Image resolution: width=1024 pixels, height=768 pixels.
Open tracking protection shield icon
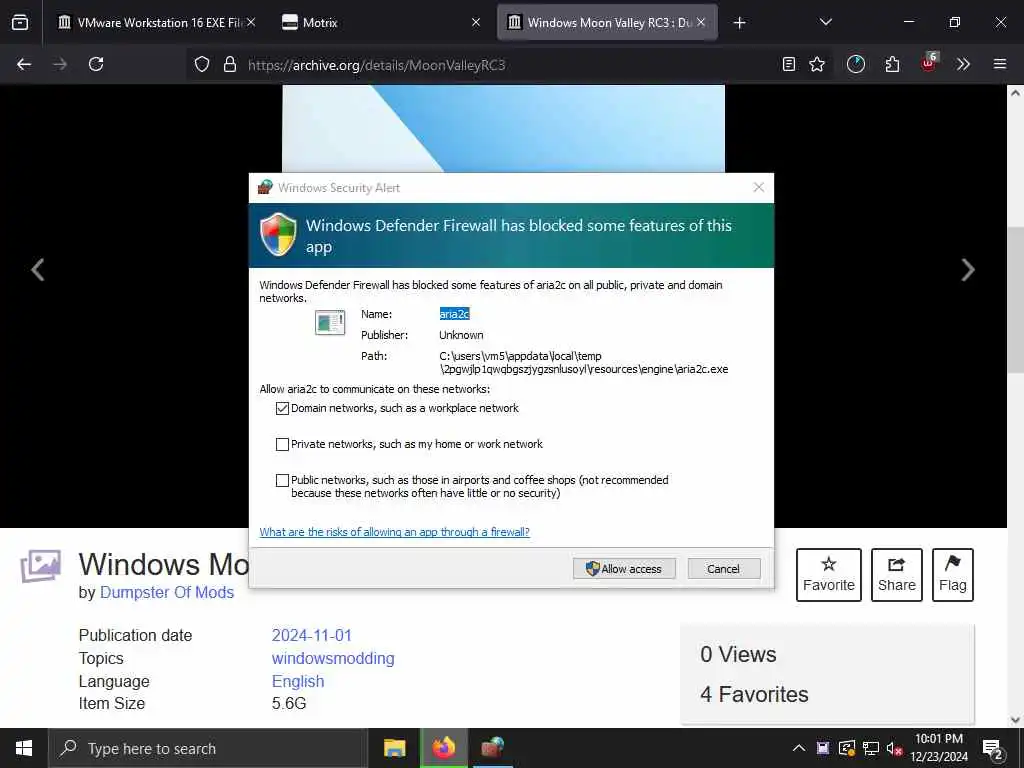tap(202, 64)
